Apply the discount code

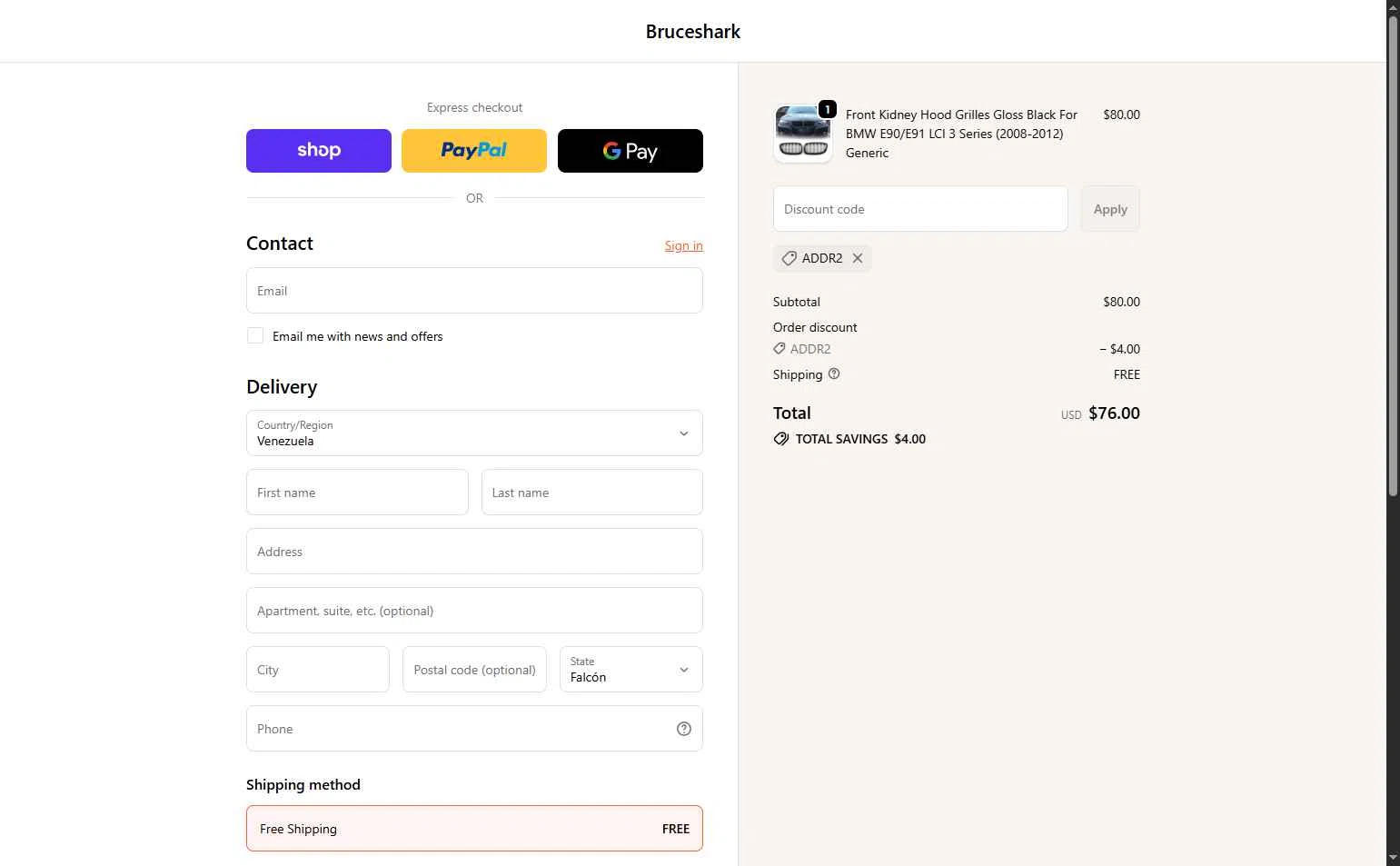pyautogui.click(x=1110, y=209)
